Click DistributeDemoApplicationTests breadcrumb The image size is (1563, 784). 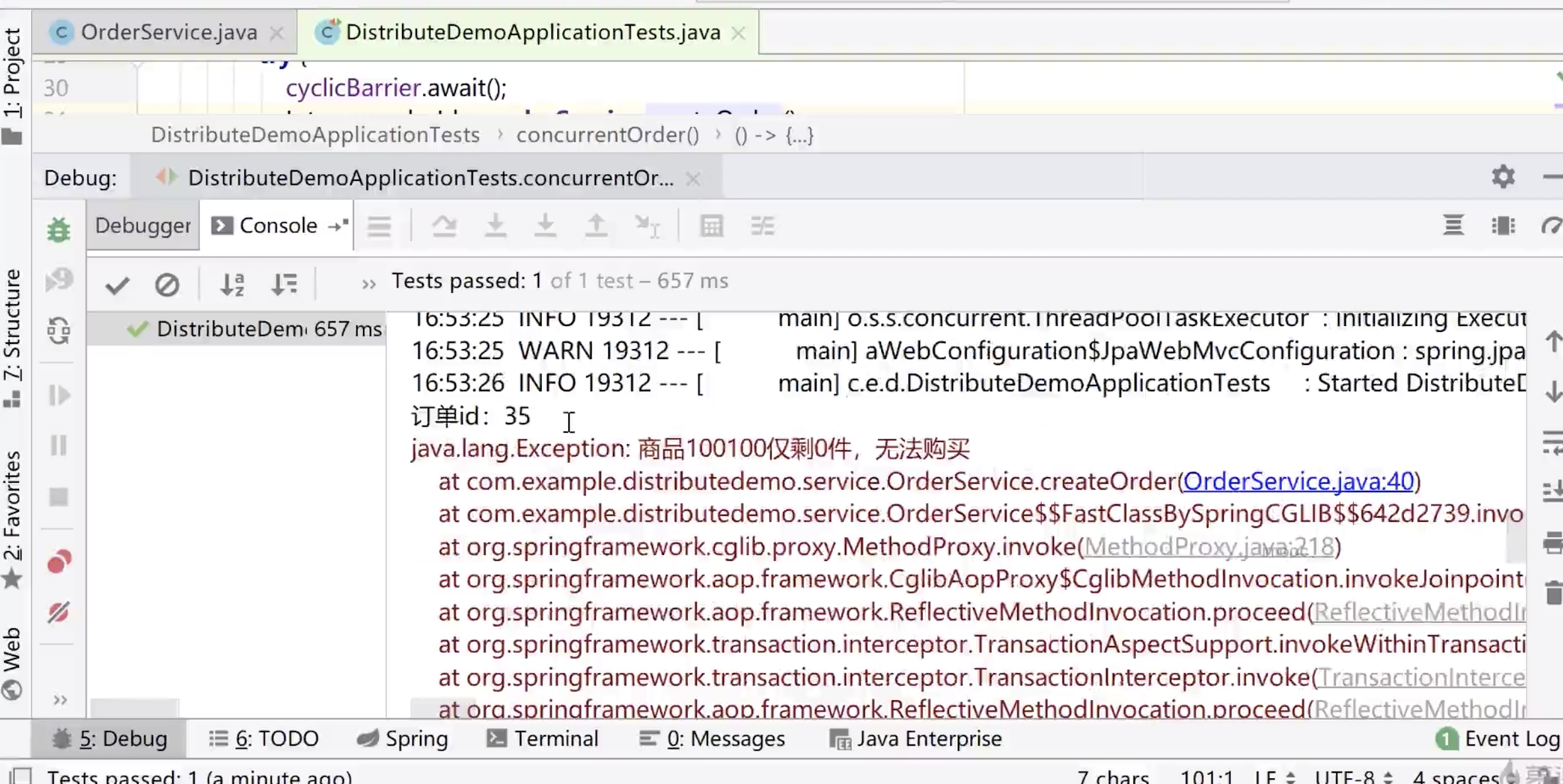(315, 135)
